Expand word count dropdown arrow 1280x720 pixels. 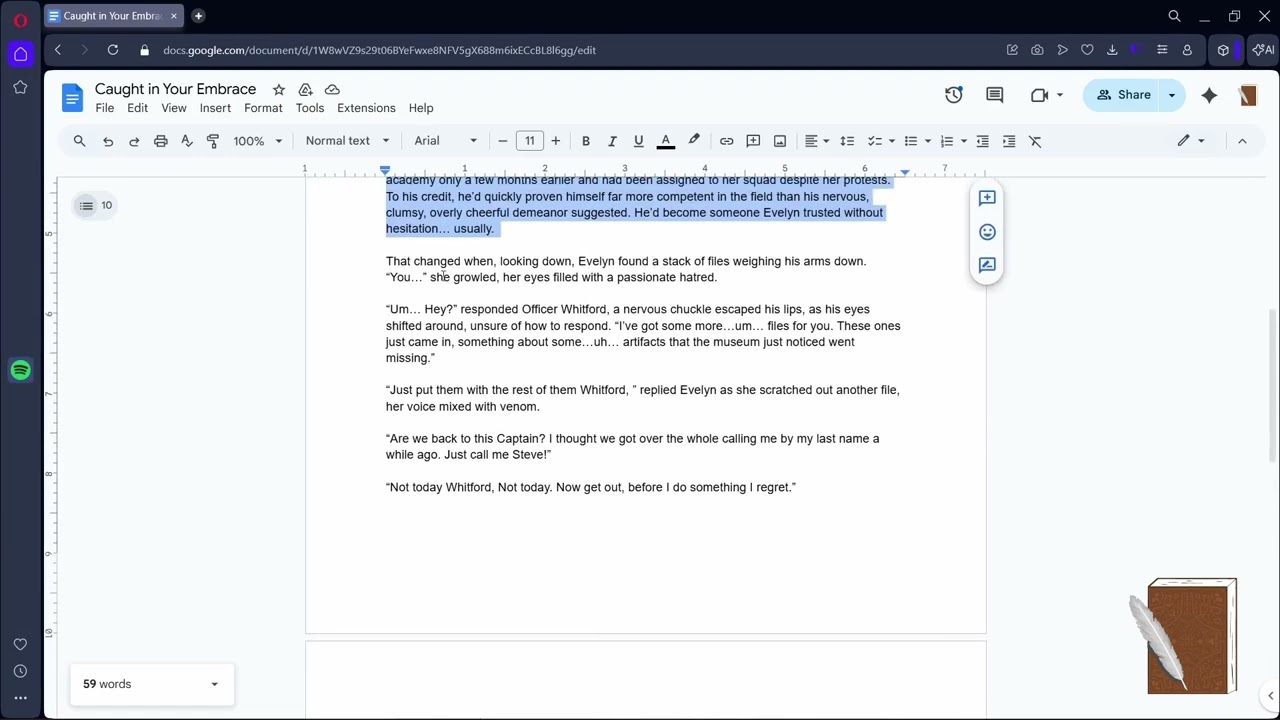[x=214, y=684]
